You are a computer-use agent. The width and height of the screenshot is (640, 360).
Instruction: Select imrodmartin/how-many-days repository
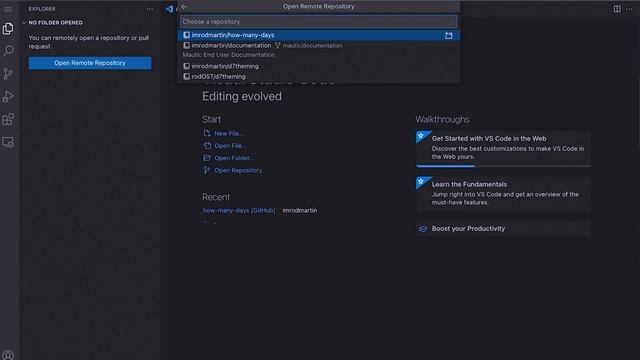pos(319,35)
